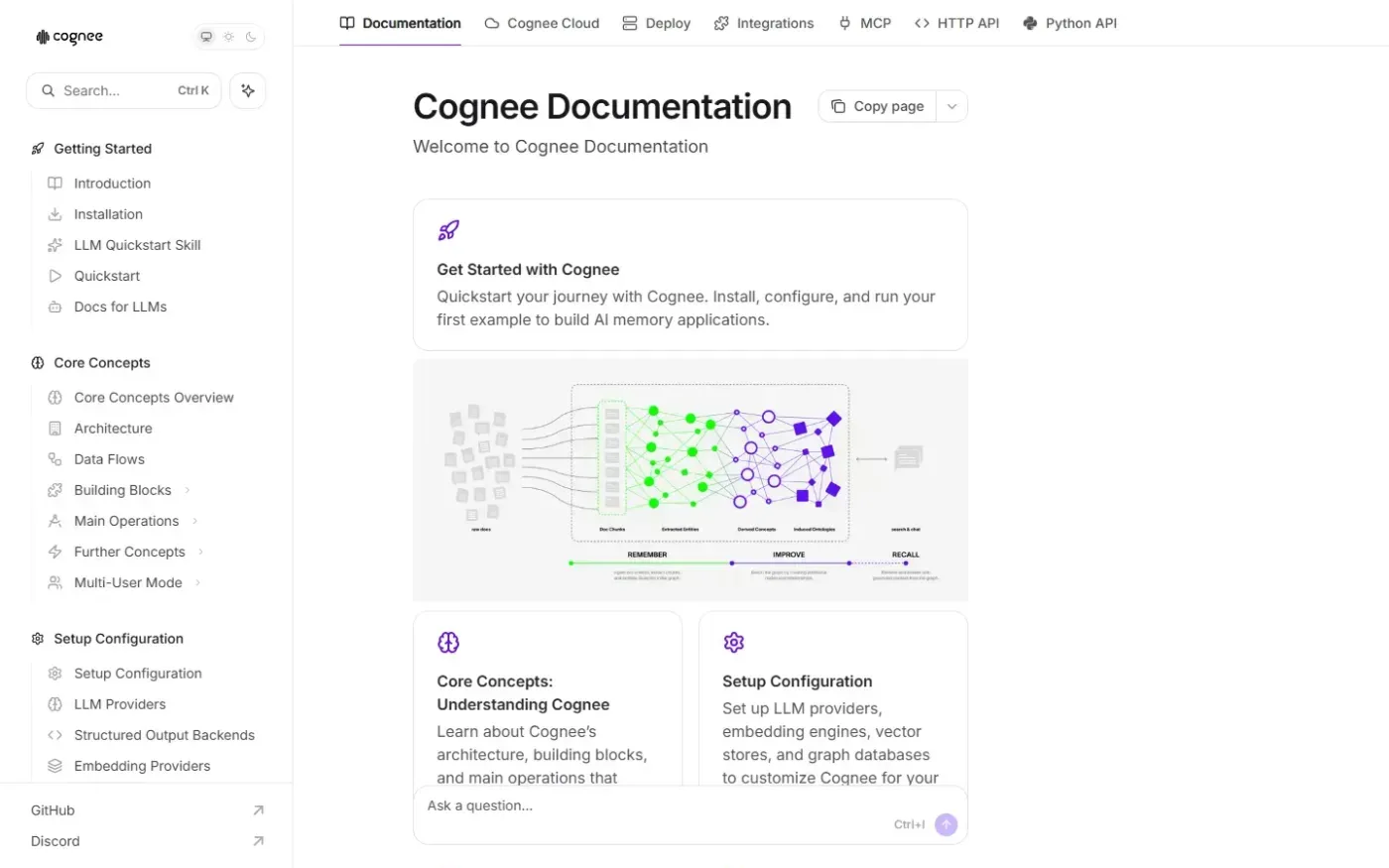
Task: Click Building Blocks puzzle icon
Action: tap(56, 490)
